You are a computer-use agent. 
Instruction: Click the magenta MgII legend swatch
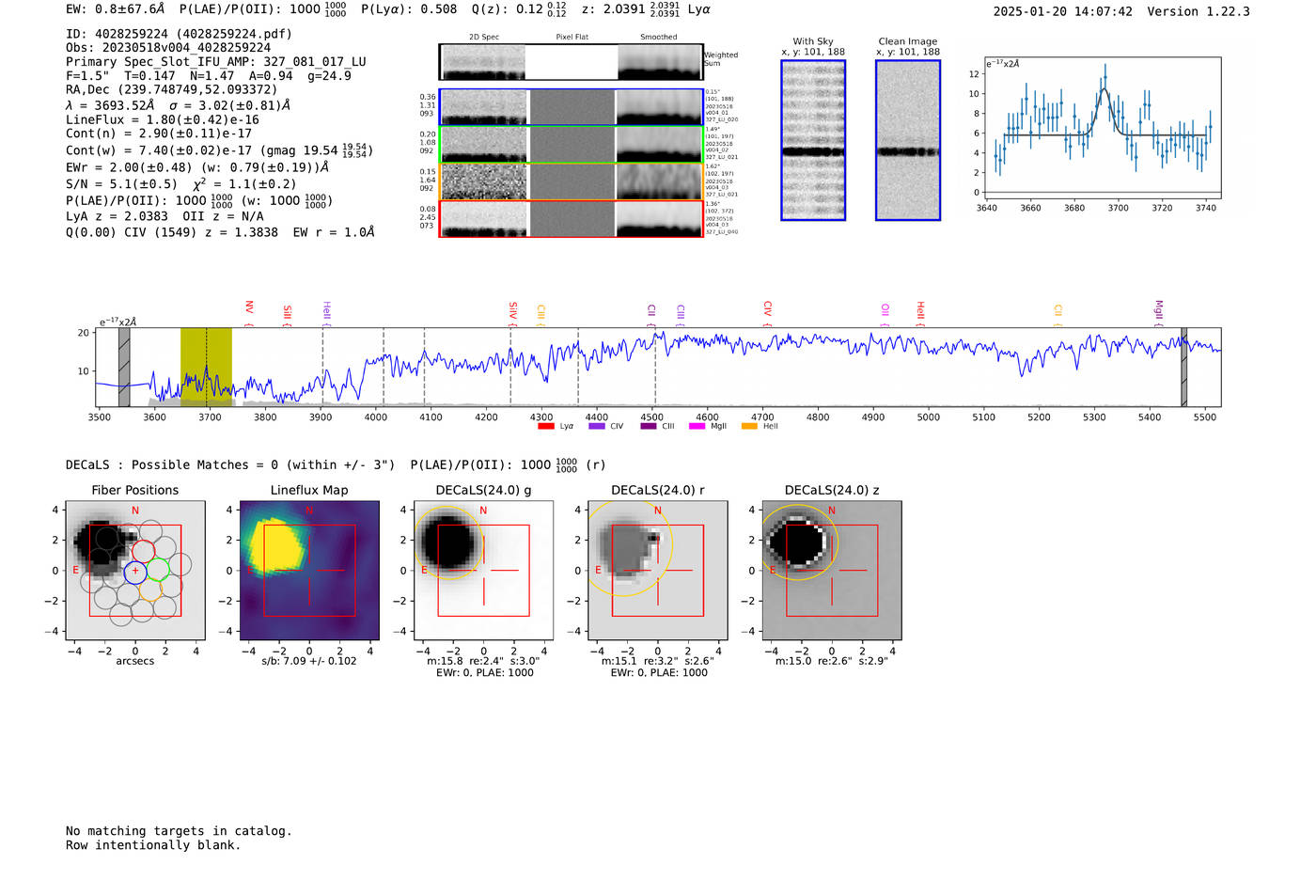tap(697, 427)
